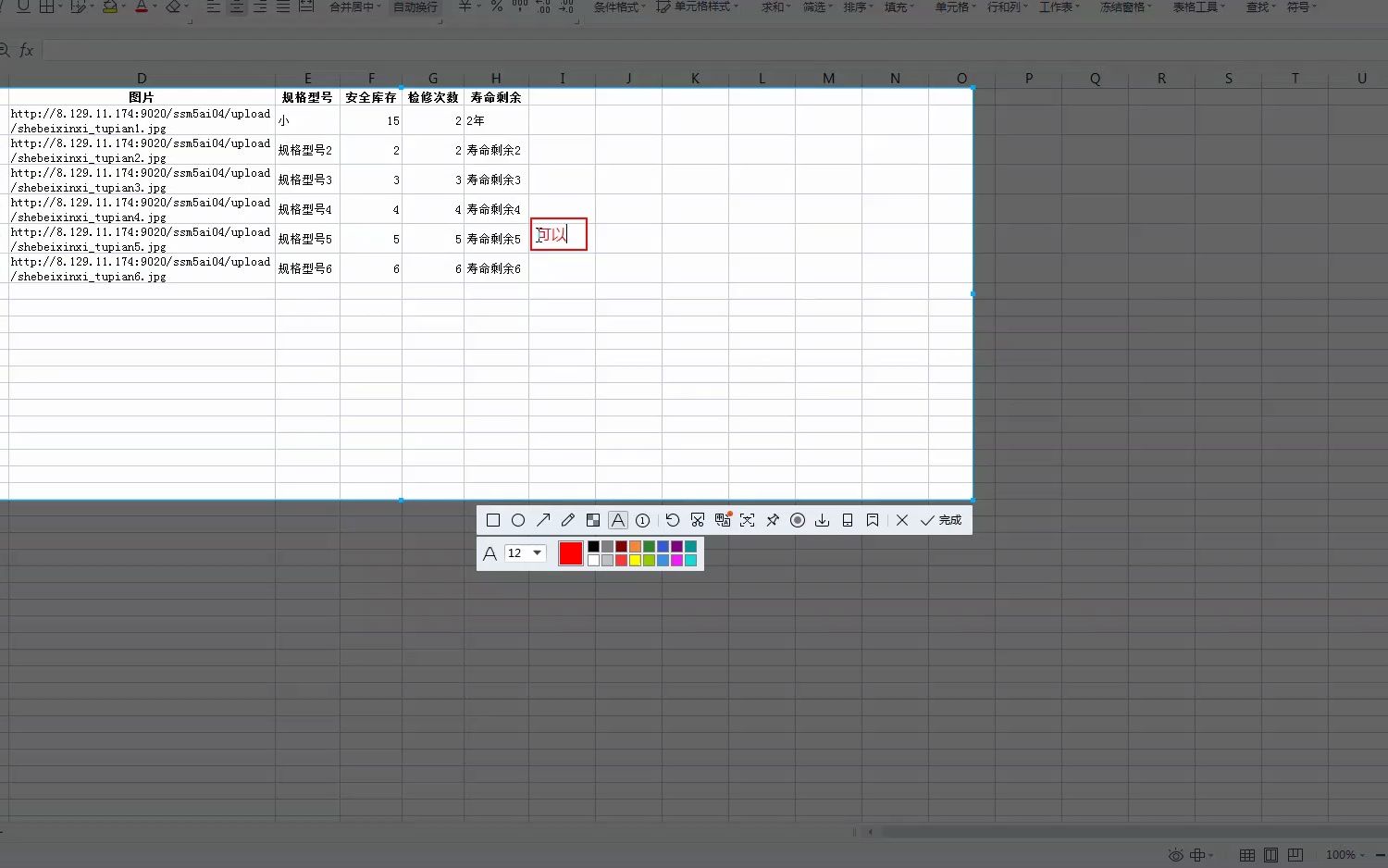Select the numbered step marker tool
1388x868 pixels.
click(x=642, y=520)
